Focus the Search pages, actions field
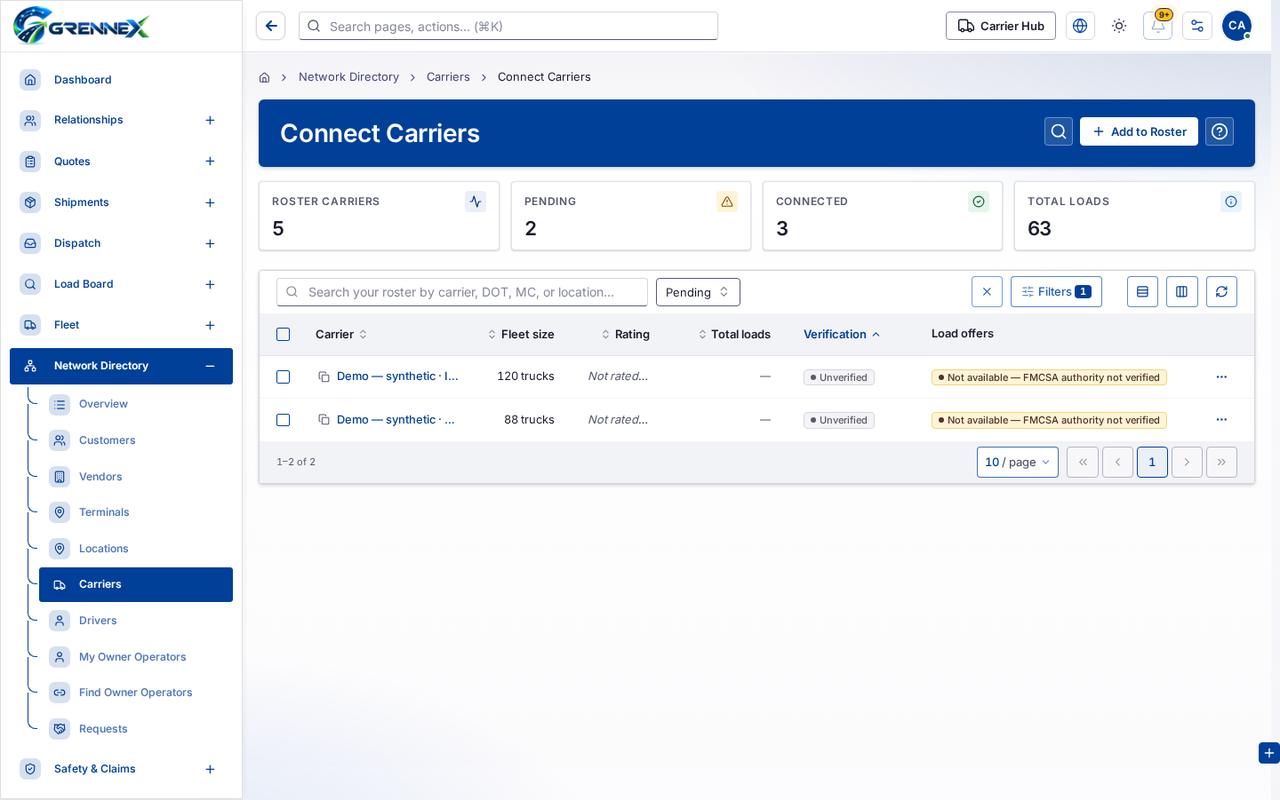 pyautogui.click(x=508, y=26)
